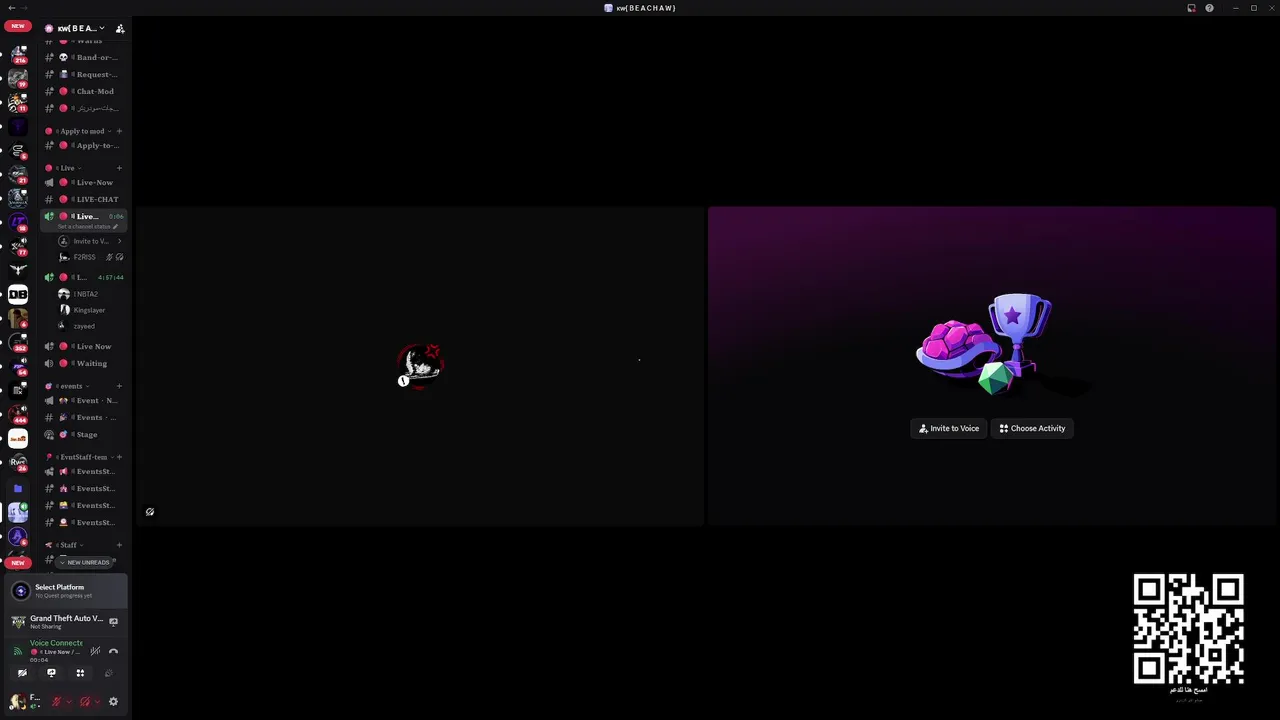Open the activities launcher icon in voice panel
This screenshot has width=1280, height=720.
(x=80, y=673)
